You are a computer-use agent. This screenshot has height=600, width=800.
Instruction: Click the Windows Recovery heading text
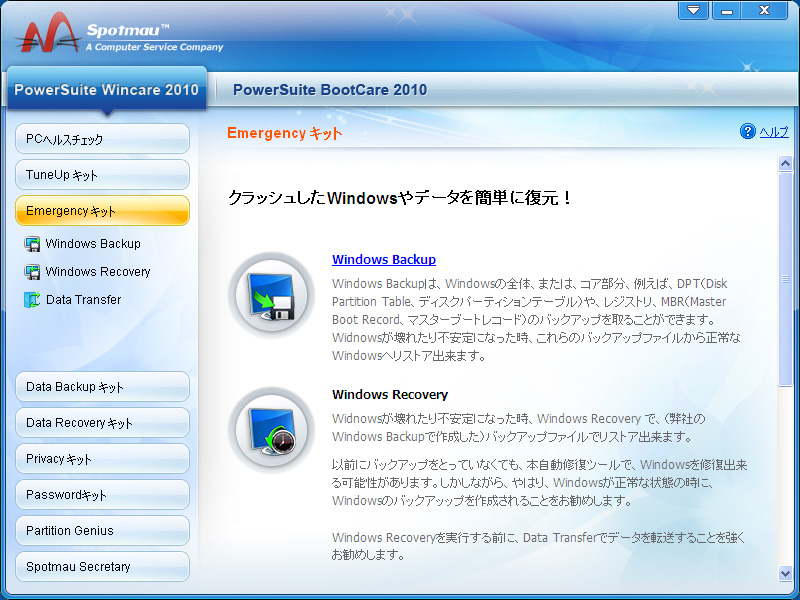[390, 394]
